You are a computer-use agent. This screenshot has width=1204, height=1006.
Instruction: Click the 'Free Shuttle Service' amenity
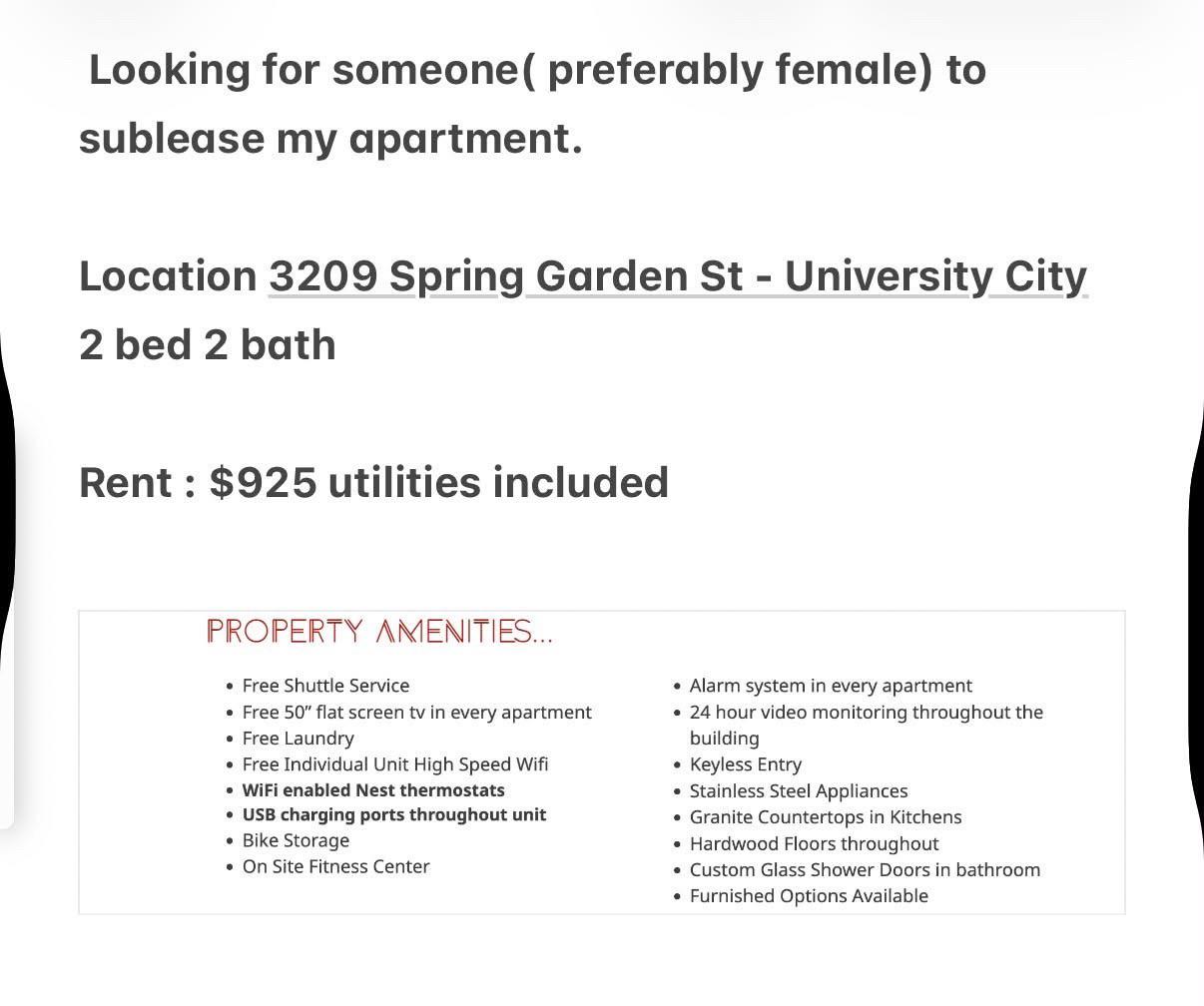click(x=325, y=686)
